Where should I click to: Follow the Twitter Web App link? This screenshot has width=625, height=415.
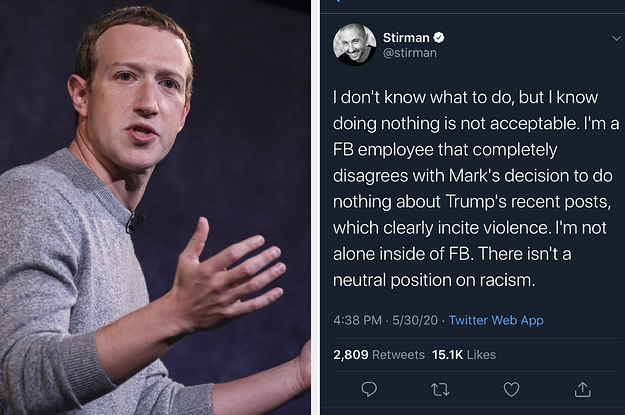pyautogui.click(x=496, y=320)
